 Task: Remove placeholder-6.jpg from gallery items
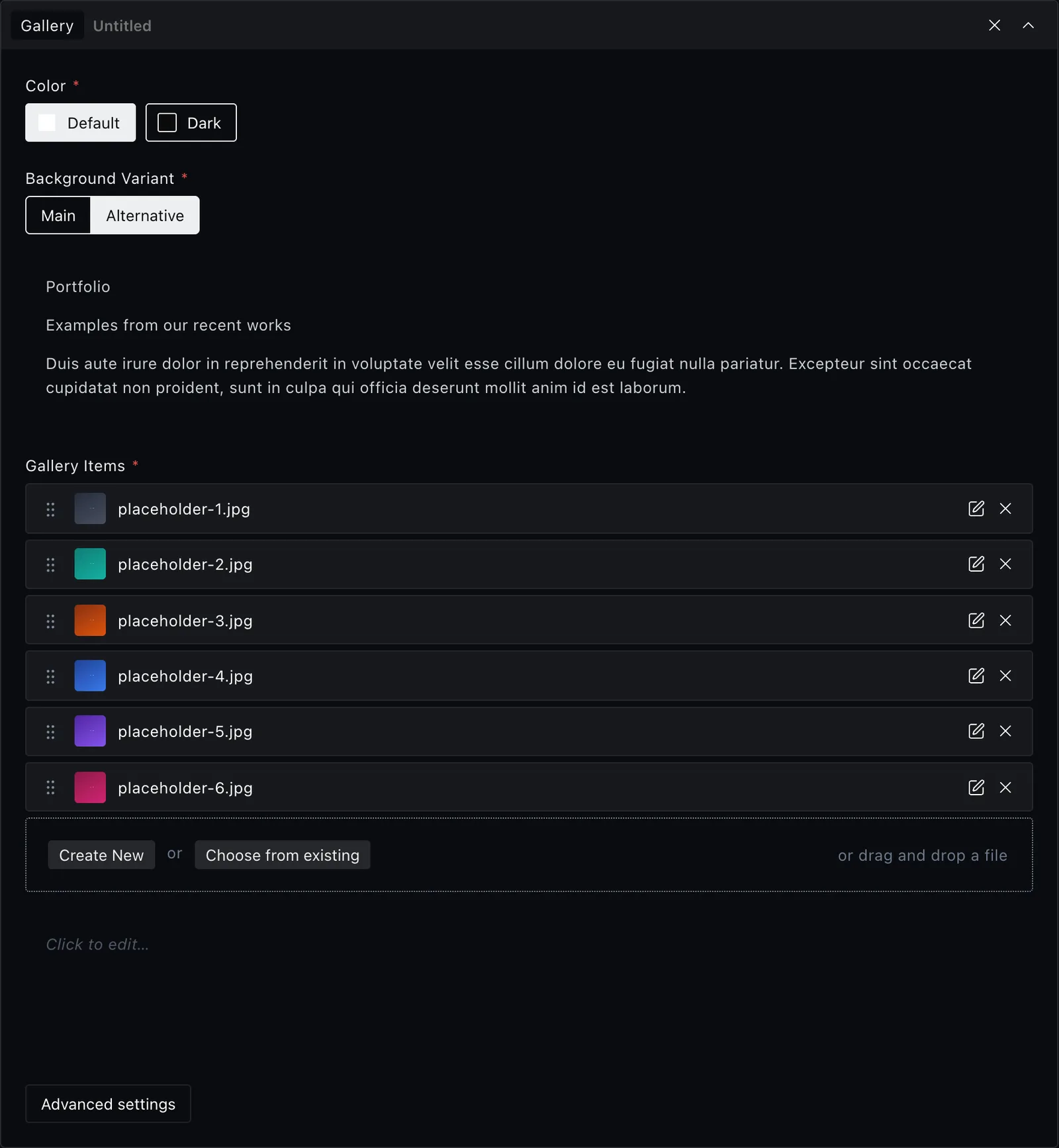tap(1005, 787)
